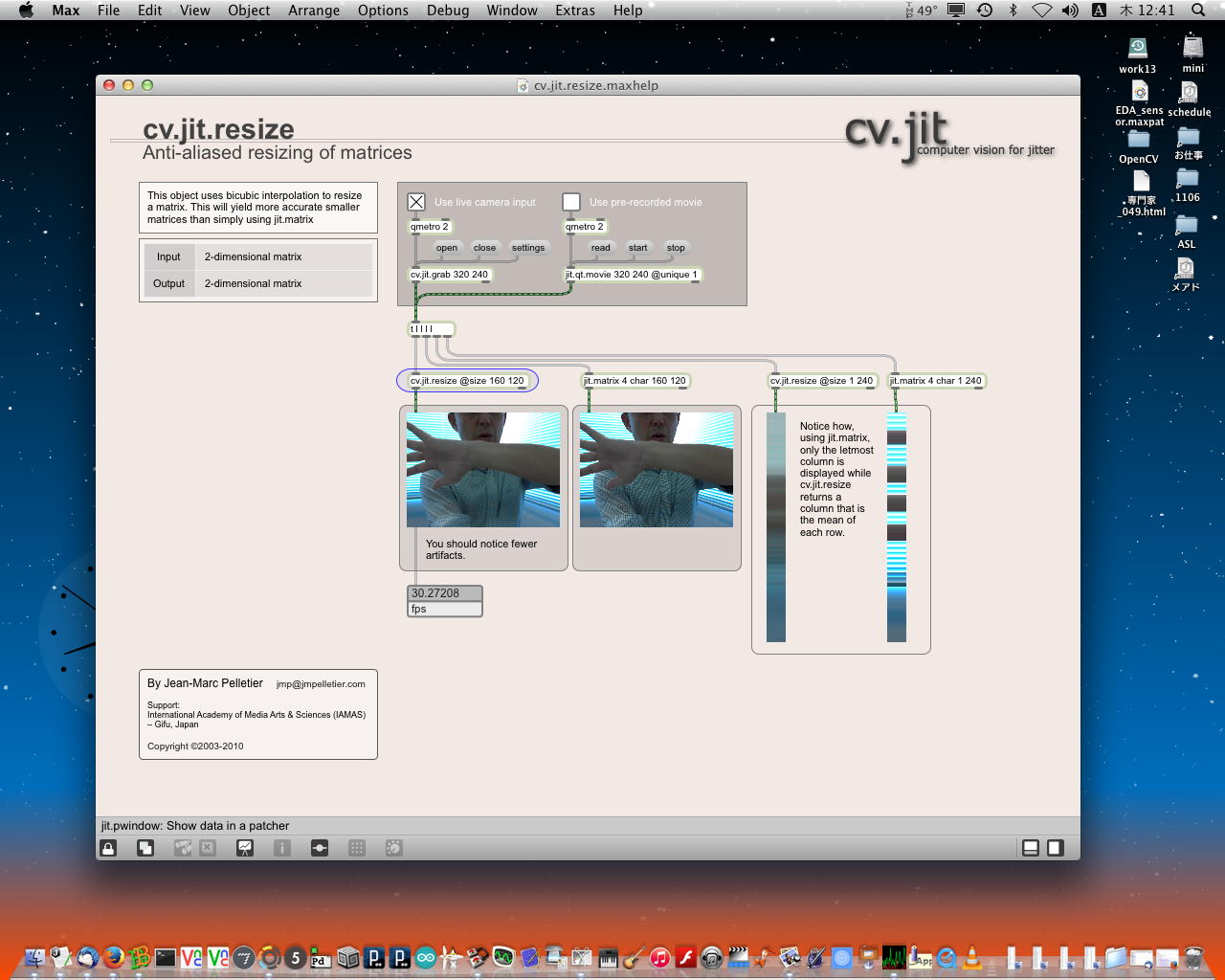1225x980 pixels.
Task: Click the settings message button
Action: point(527,248)
